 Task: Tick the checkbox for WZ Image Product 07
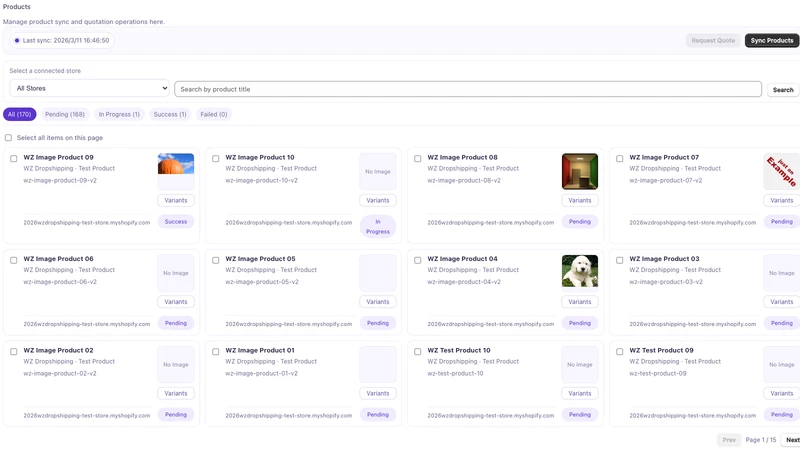pos(620,159)
